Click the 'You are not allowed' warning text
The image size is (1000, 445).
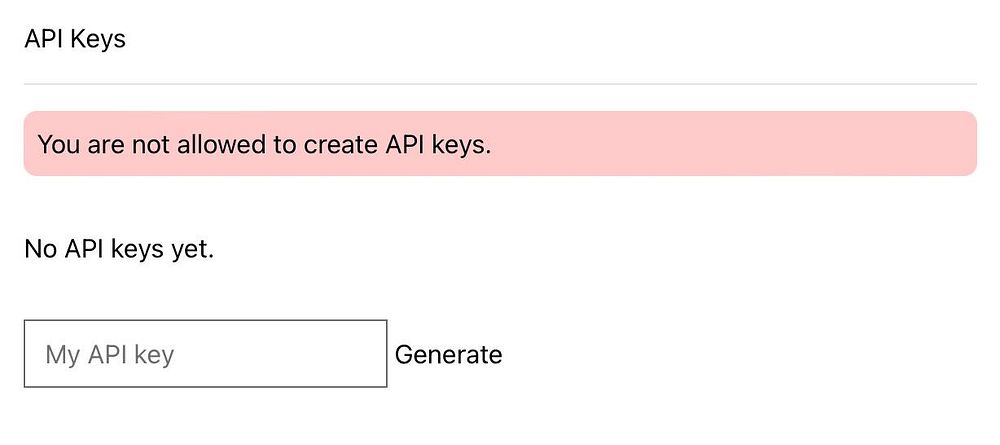point(264,144)
